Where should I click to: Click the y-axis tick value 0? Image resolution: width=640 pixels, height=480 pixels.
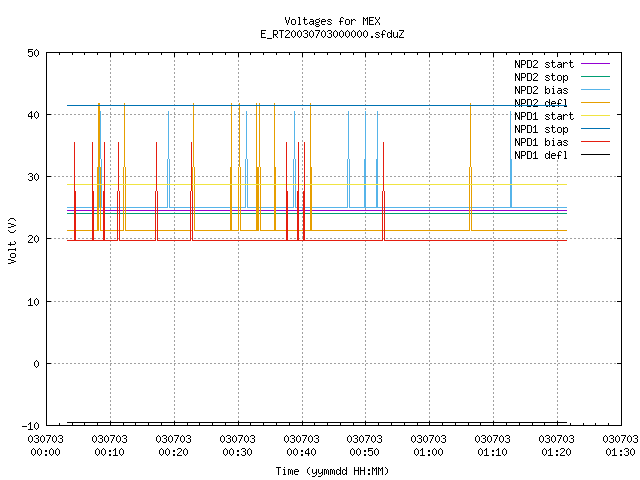click(x=36, y=364)
